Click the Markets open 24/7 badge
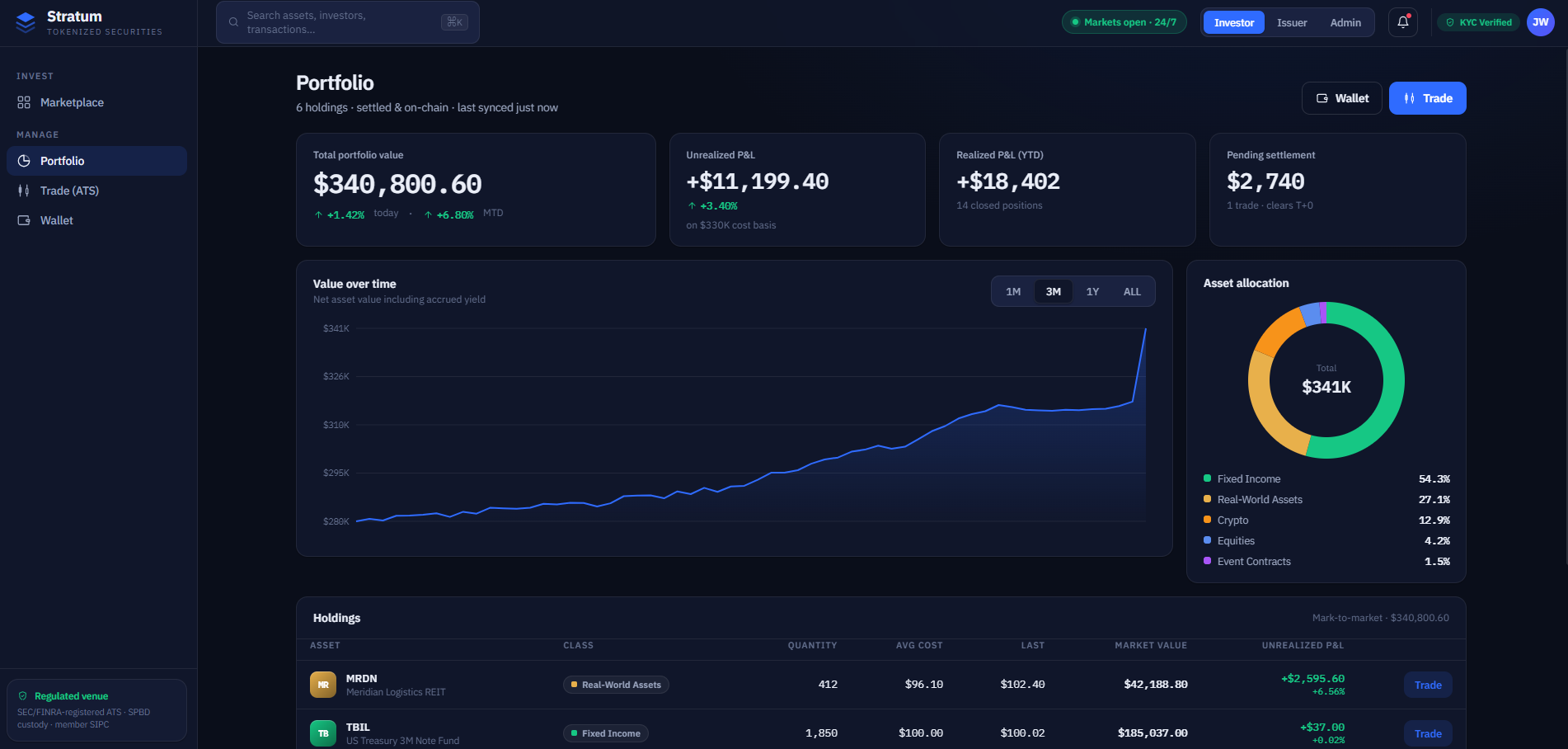The image size is (1568, 749). point(1124,22)
